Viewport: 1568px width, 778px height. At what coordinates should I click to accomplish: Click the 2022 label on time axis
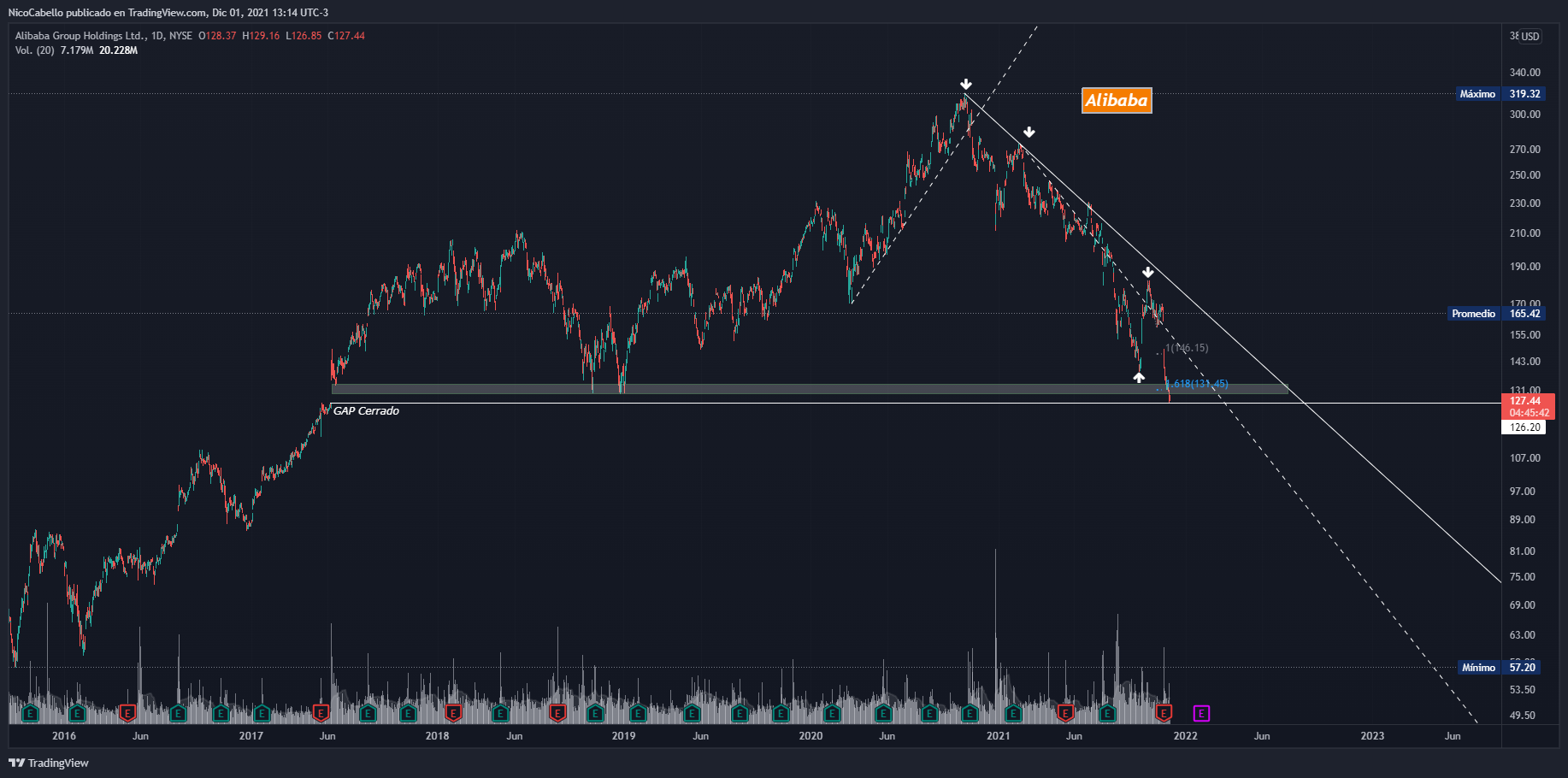pos(1186,736)
